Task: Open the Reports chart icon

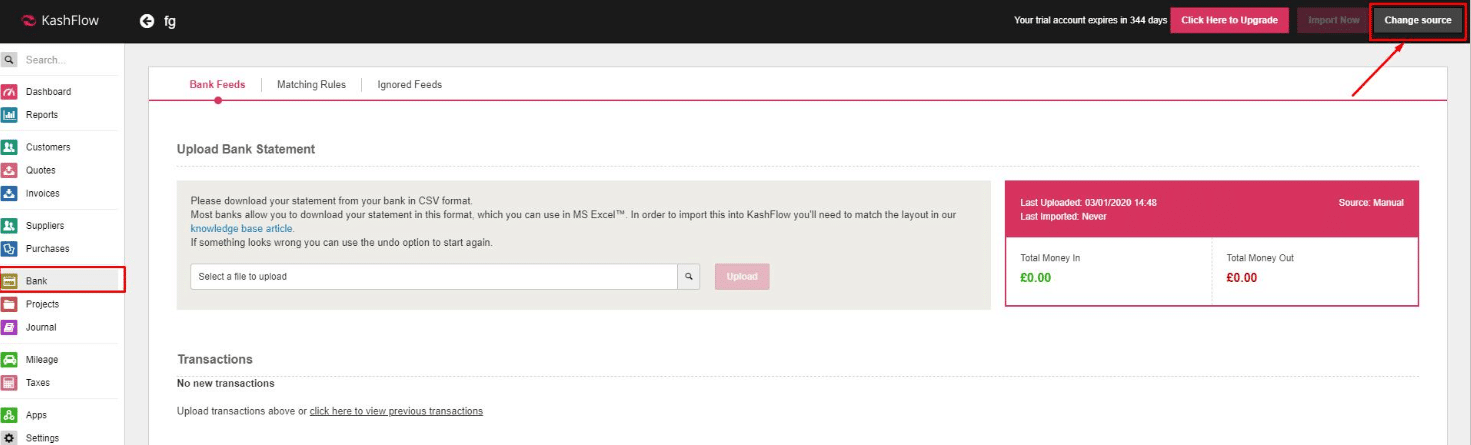Action: click(10, 115)
